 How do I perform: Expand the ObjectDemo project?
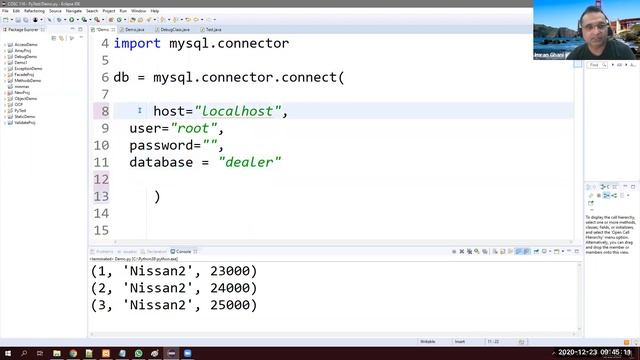click(5, 98)
